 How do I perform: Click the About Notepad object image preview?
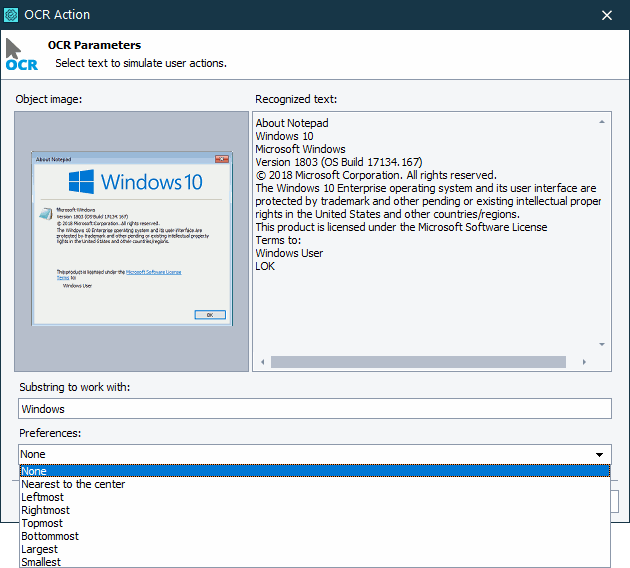click(132, 239)
